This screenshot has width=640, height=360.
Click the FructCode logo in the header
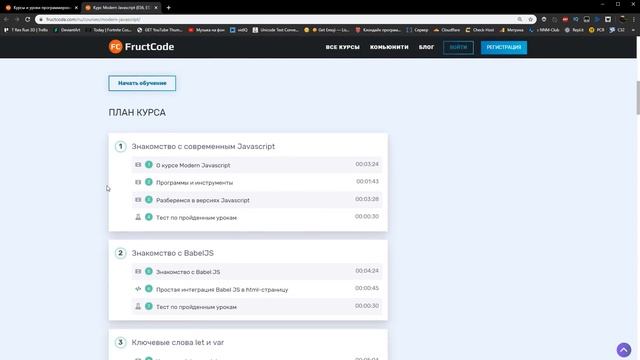141,47
